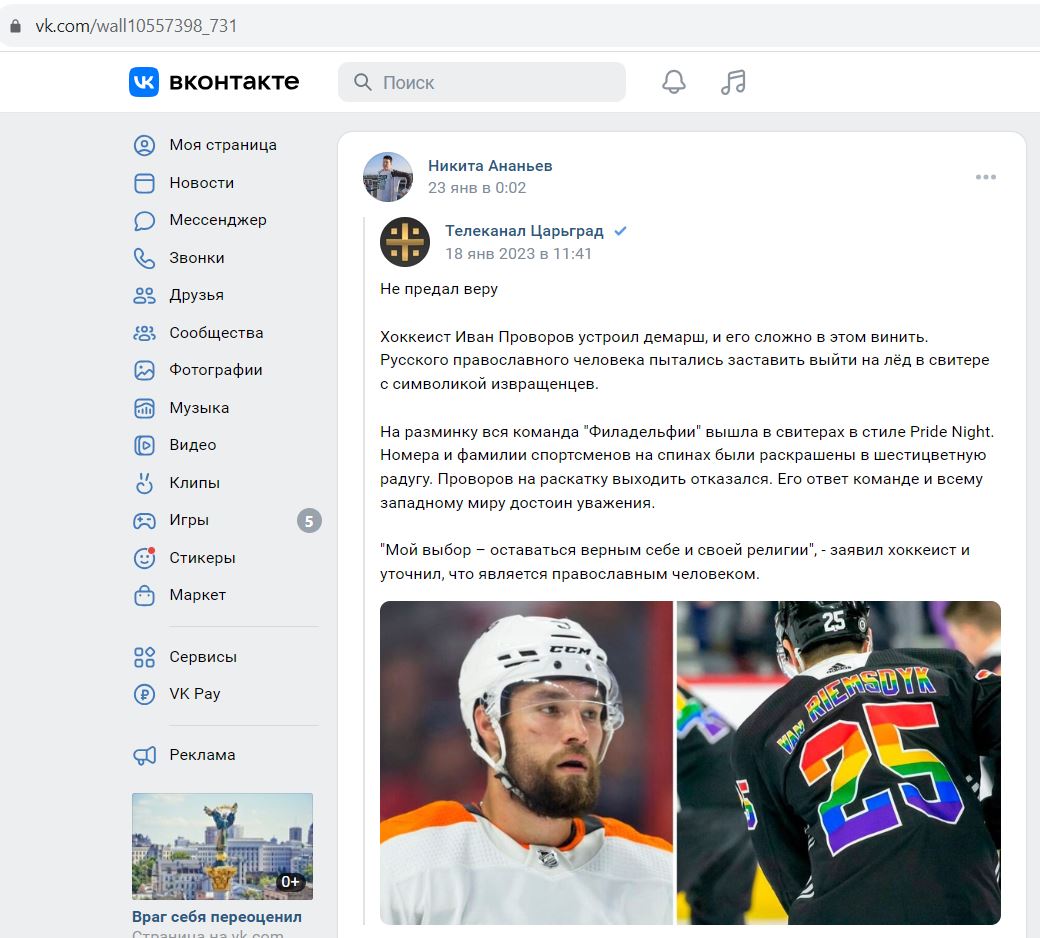
Task: Click the Сервисы grid icon
Action: [x=144, y=657]
